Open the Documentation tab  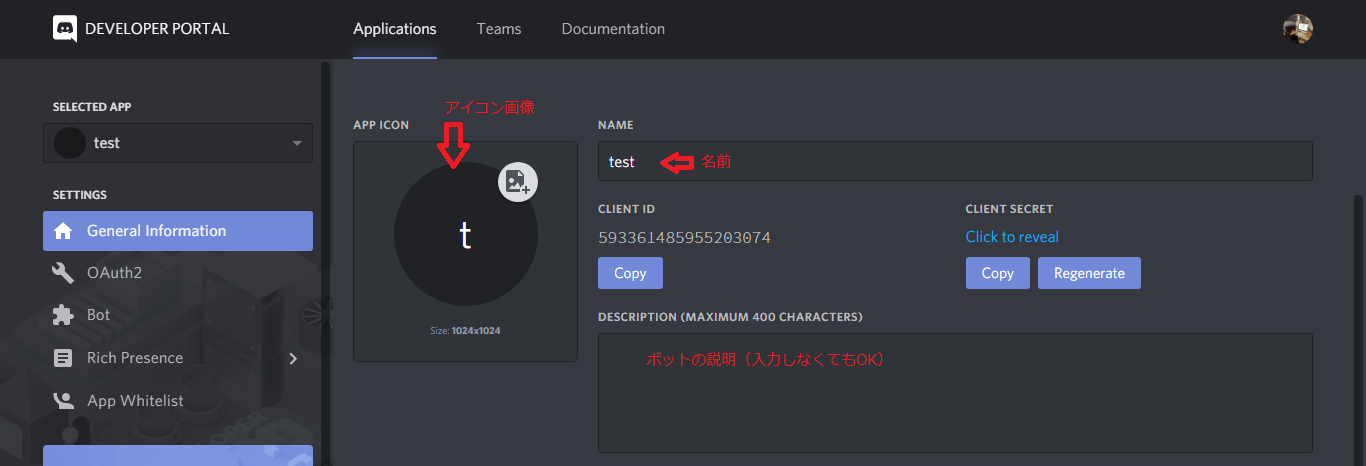613,29
